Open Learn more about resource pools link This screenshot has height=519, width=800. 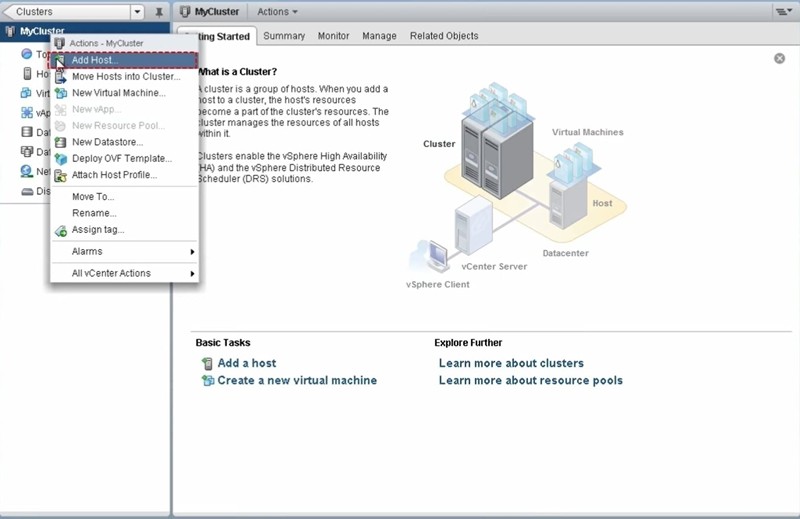[x=531, y=381]
